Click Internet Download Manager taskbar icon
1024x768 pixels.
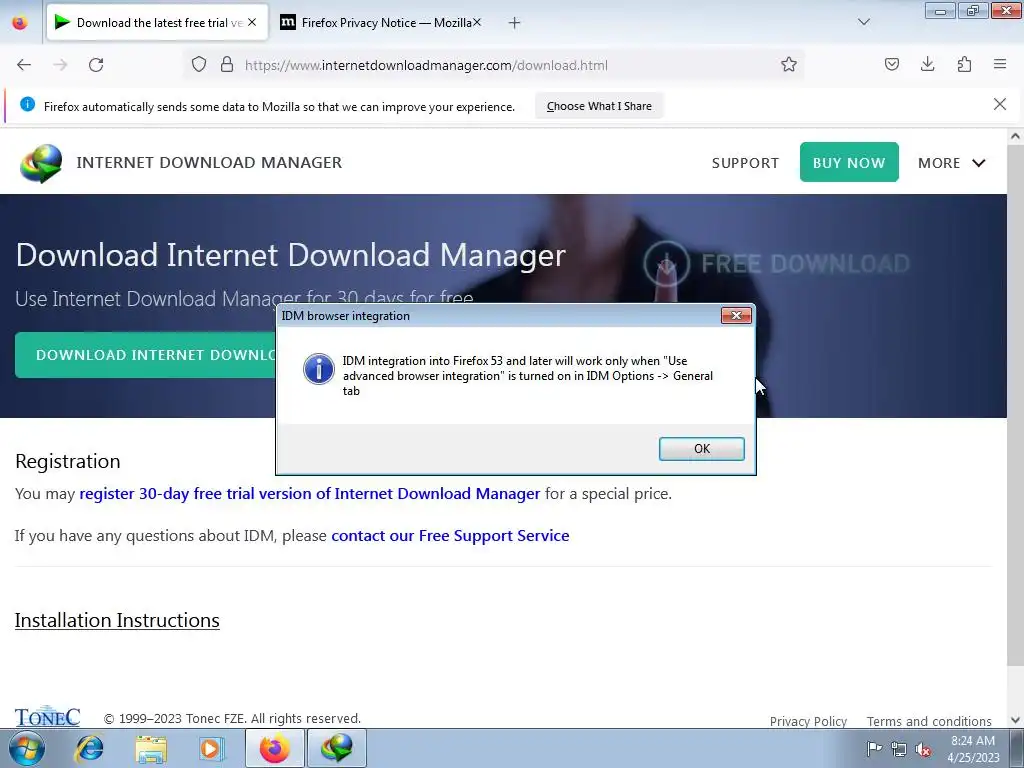(x=336, y=748)
